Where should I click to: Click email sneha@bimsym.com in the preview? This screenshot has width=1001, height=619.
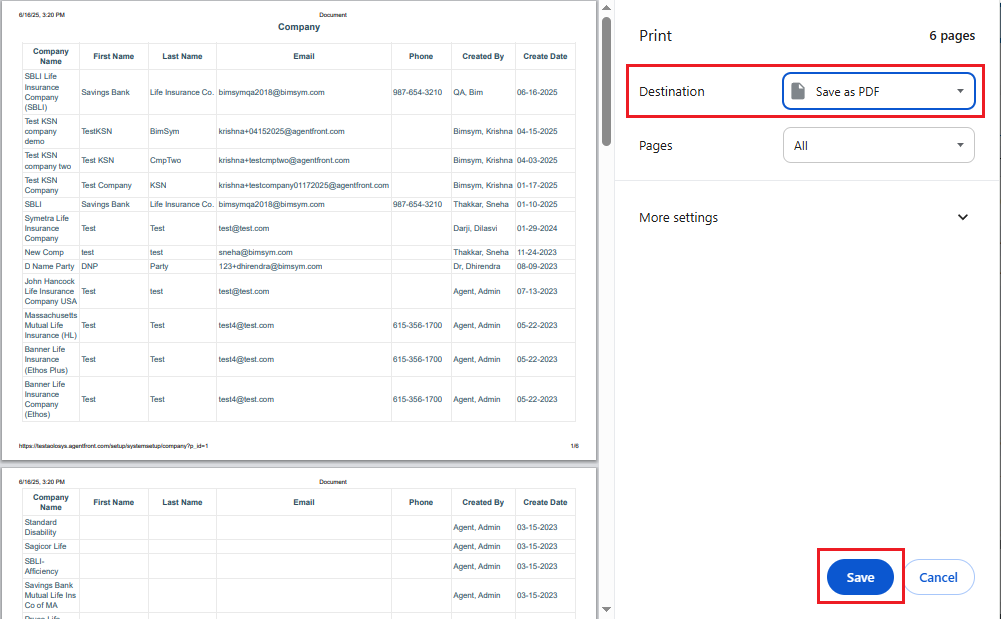(x=255, y=253)
